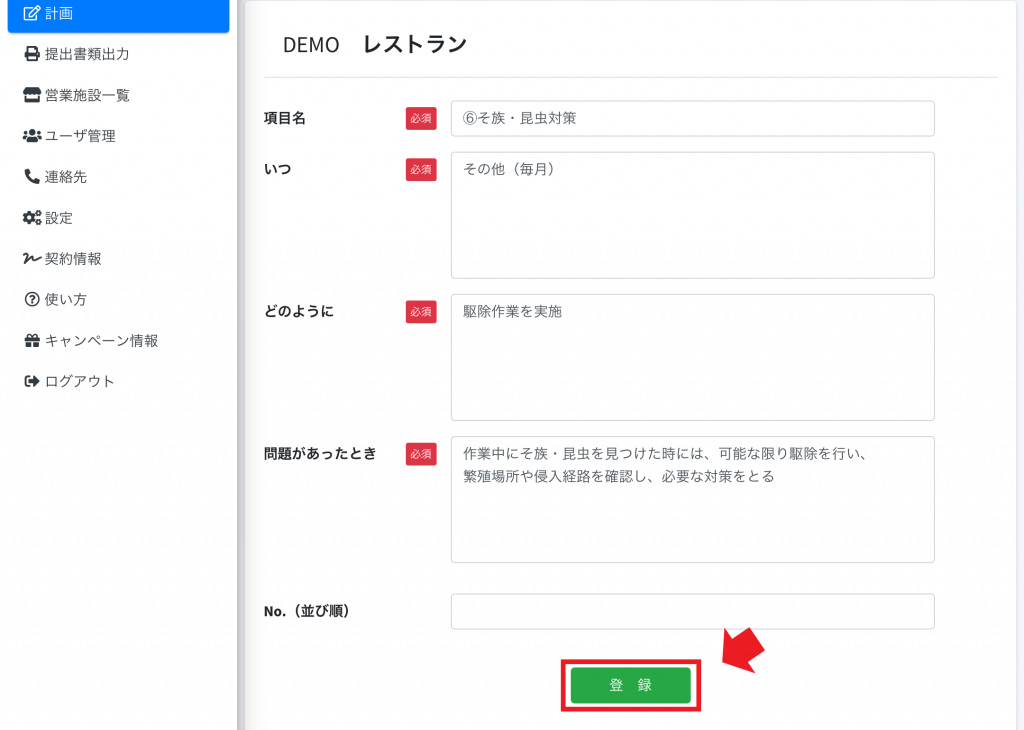Click the users icon for ユーザ管理

(31, 136)
